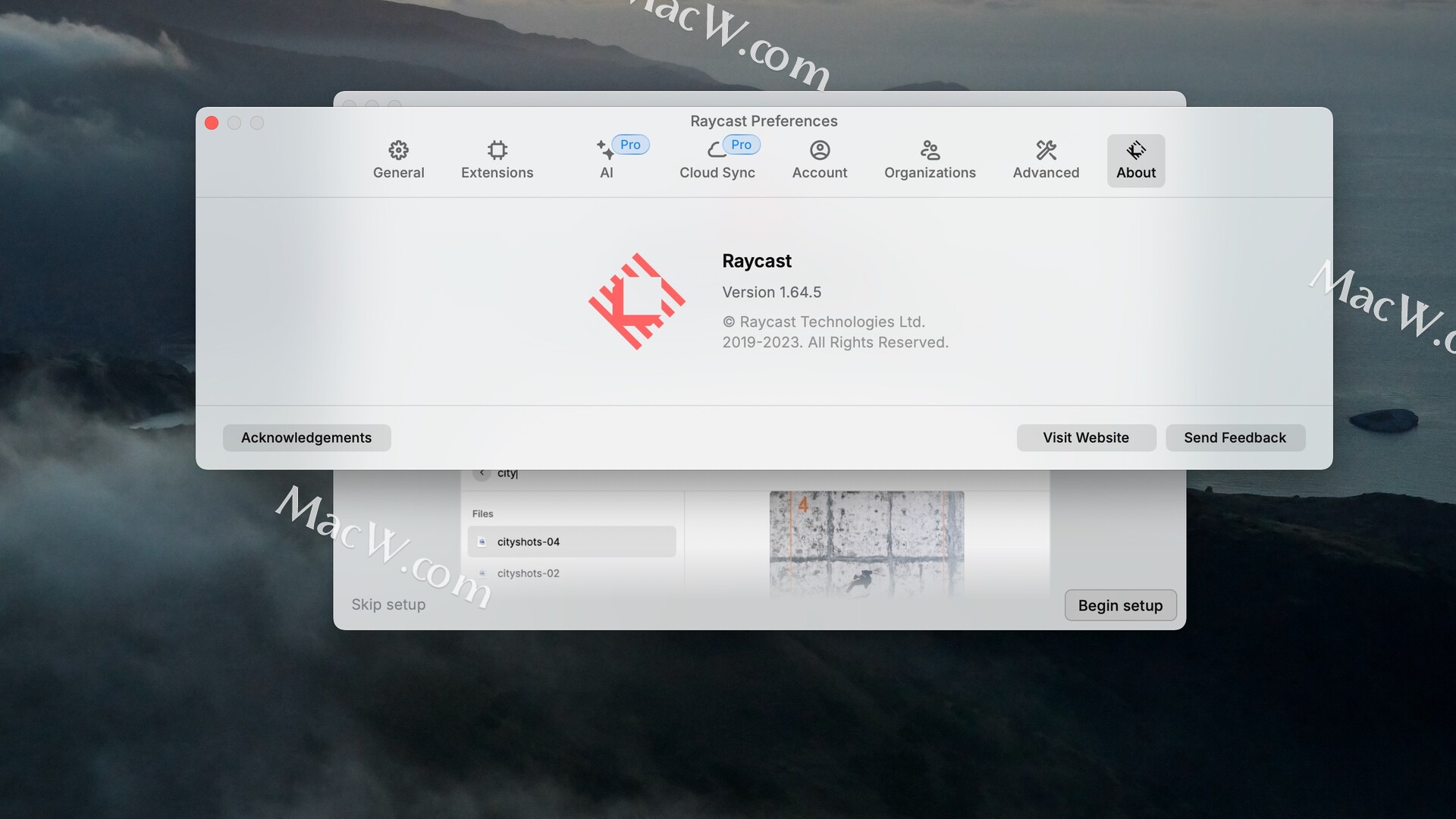This screenshot has width=1456, height=819.
Task: Open the AI preferences tab
Action: 606,160
